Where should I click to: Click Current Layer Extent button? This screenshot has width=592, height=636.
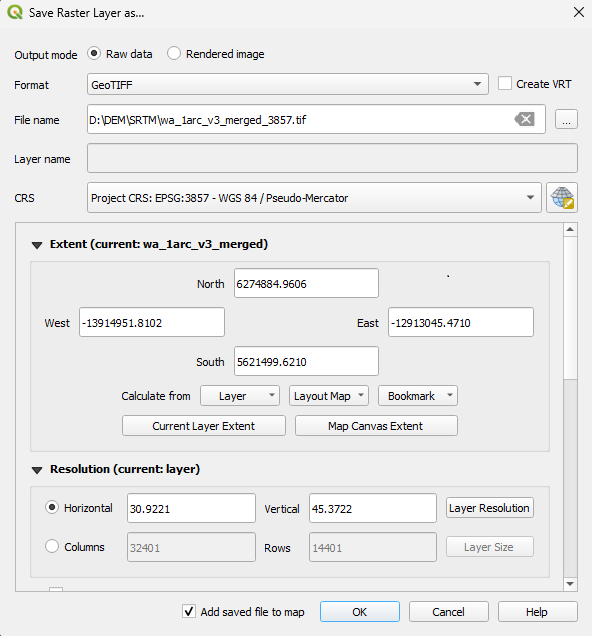pos(204,425)
